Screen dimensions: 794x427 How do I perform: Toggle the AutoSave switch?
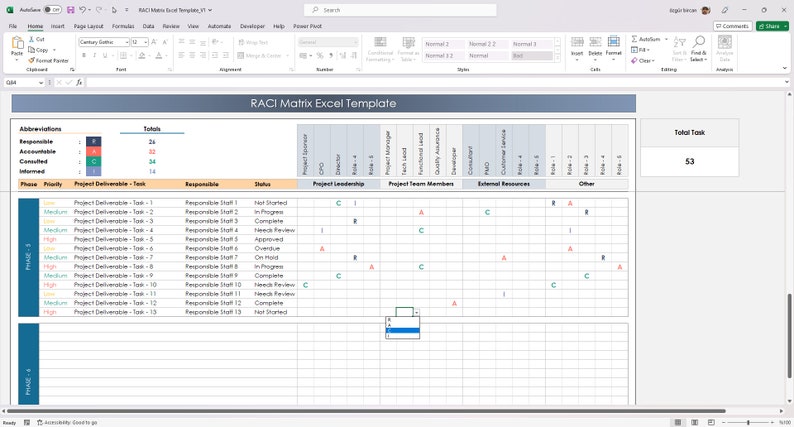click(x=52, y=10)
